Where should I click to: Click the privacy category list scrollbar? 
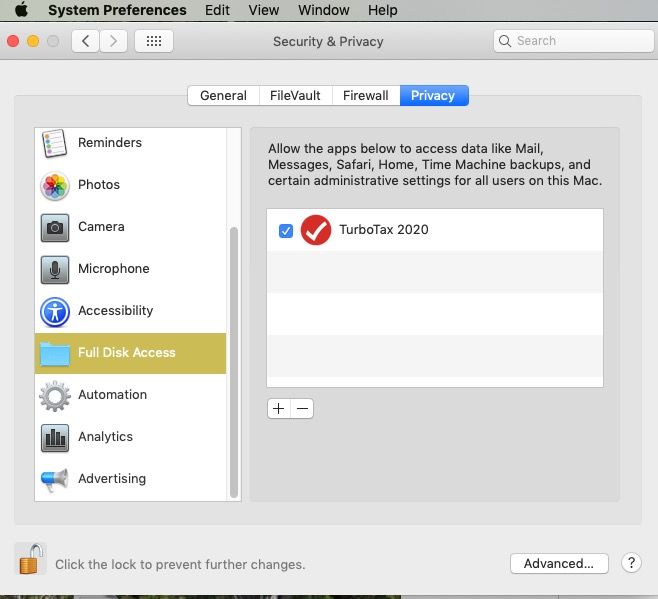point(234,362)
